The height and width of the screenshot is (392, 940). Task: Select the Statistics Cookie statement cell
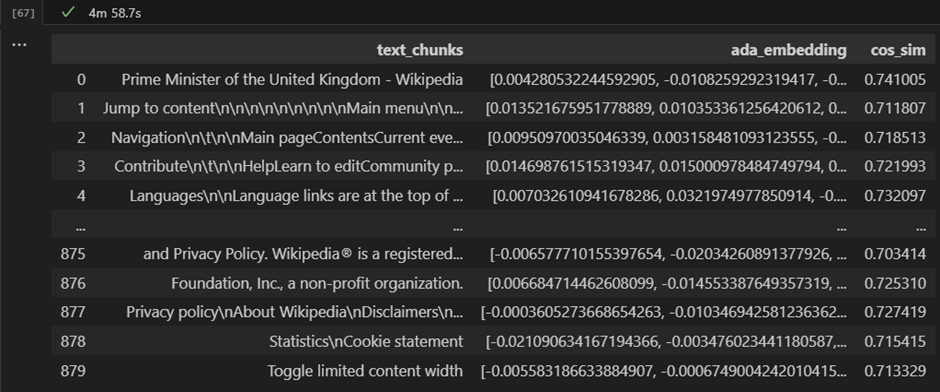click(x=366, y=342)
